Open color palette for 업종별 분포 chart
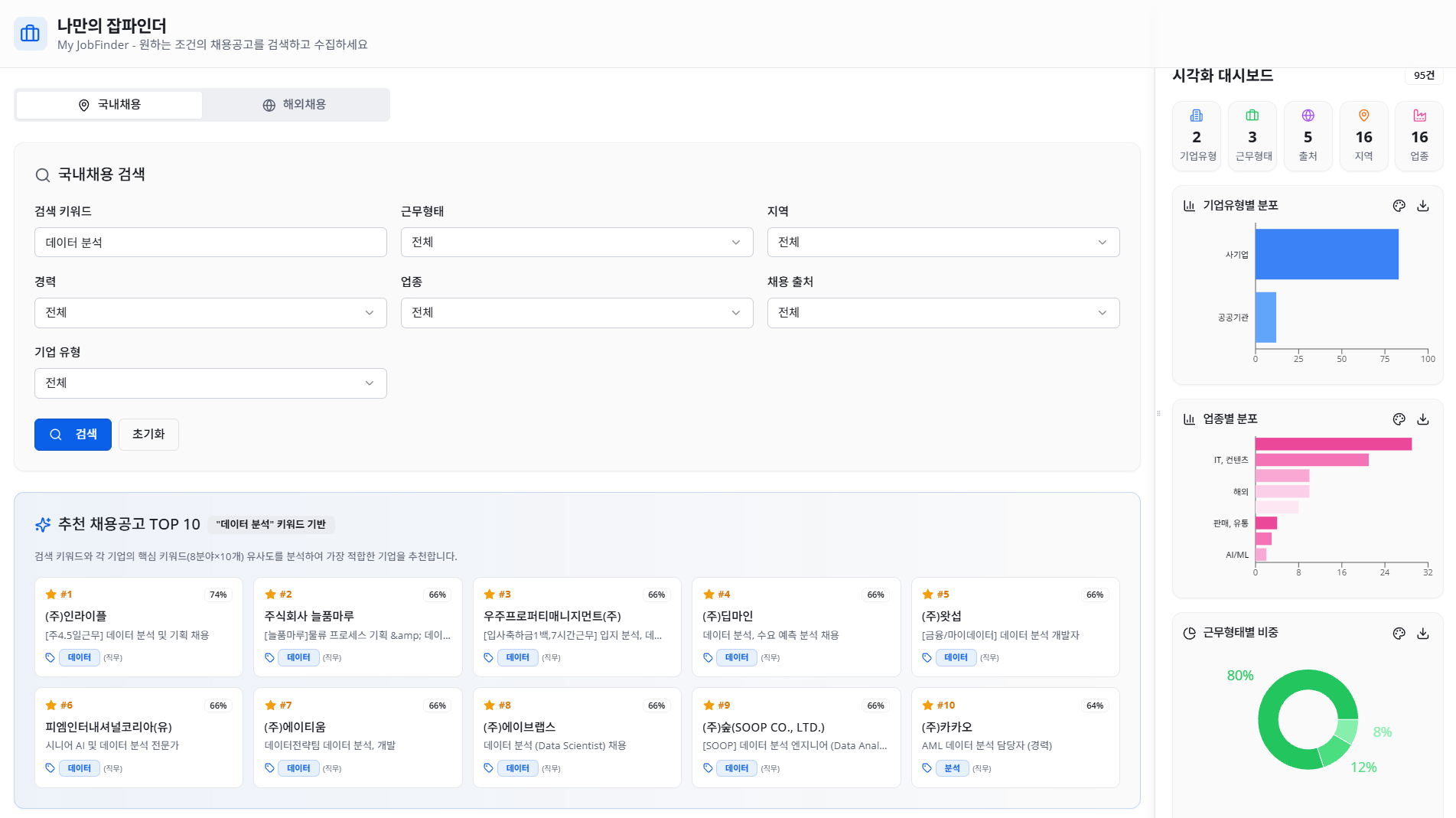This screenshot has height=818, width=1456. [1399, 419]
